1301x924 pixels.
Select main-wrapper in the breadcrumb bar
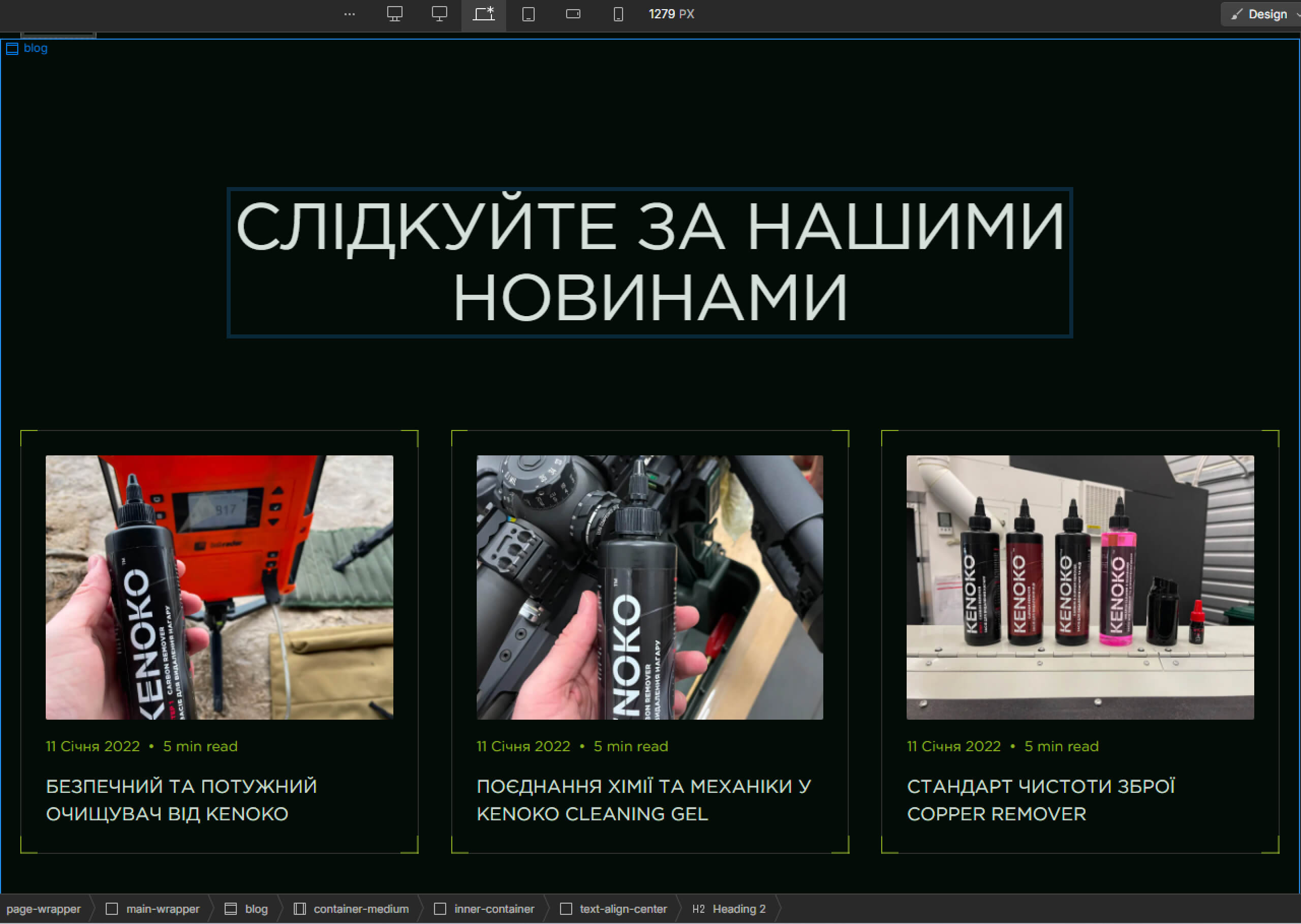click(153, 909)
